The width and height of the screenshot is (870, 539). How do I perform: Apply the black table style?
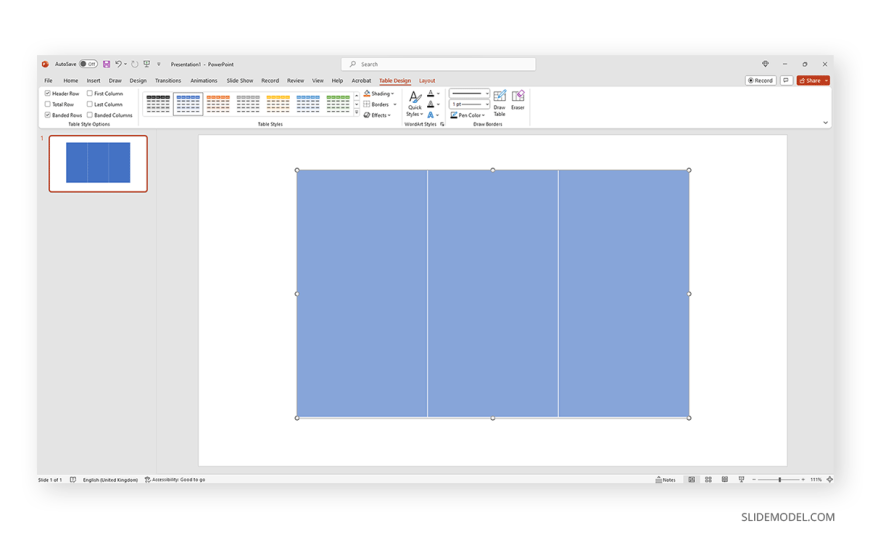pyautogui.click(x=158, y=104)
